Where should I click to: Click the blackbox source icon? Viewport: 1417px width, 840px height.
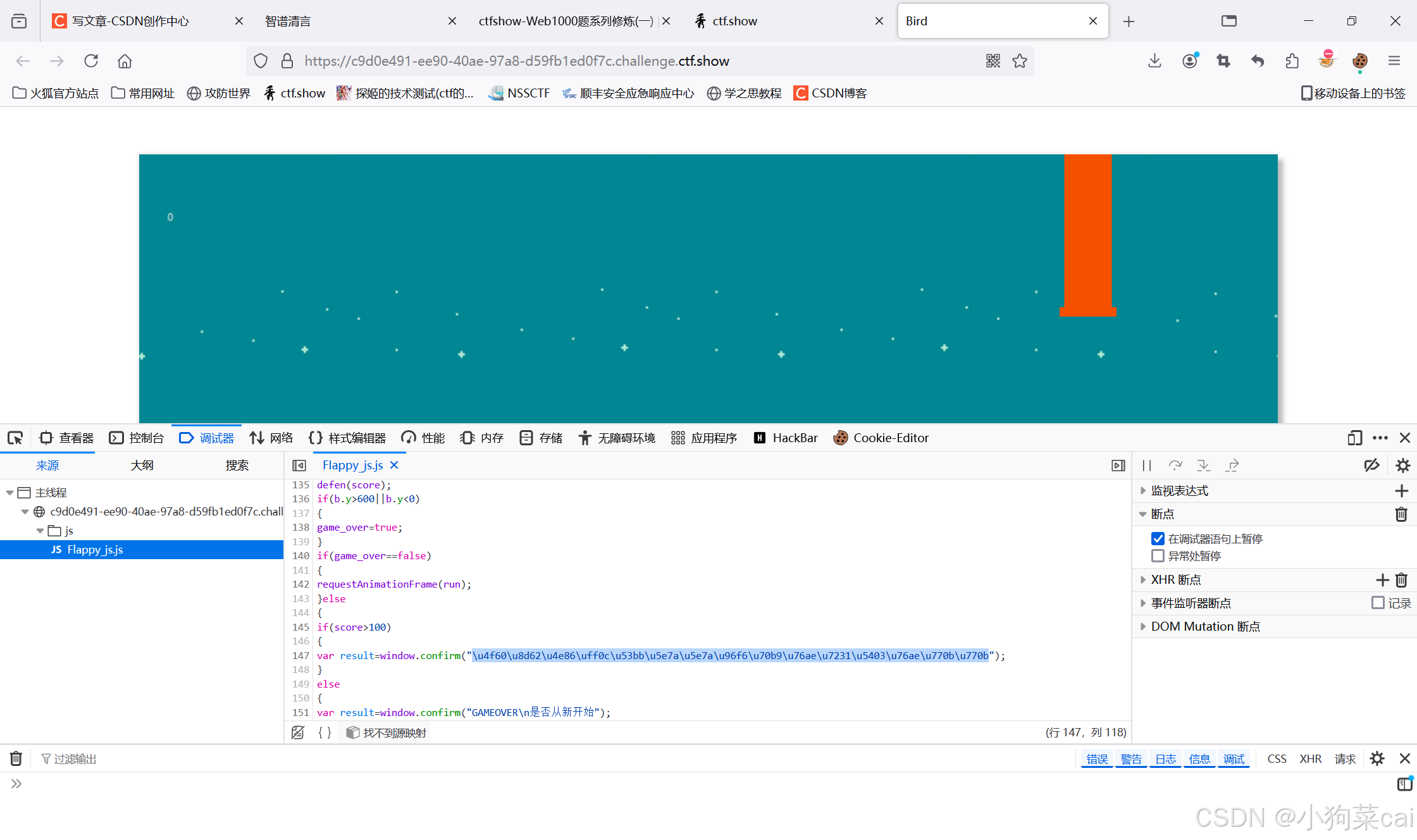click(298, 732)
